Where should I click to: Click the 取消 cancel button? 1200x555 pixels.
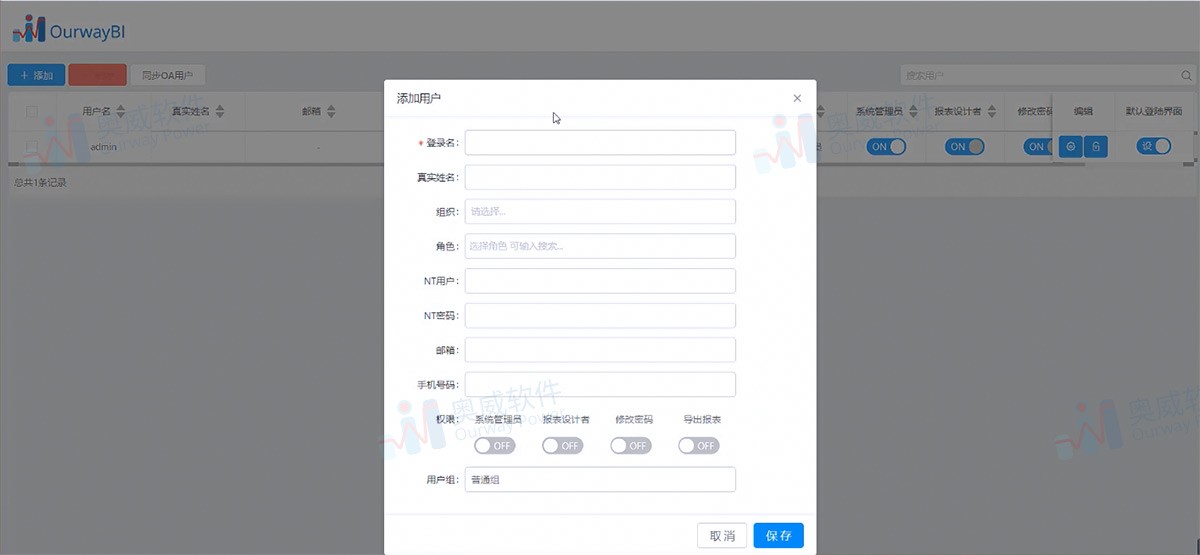722,536
